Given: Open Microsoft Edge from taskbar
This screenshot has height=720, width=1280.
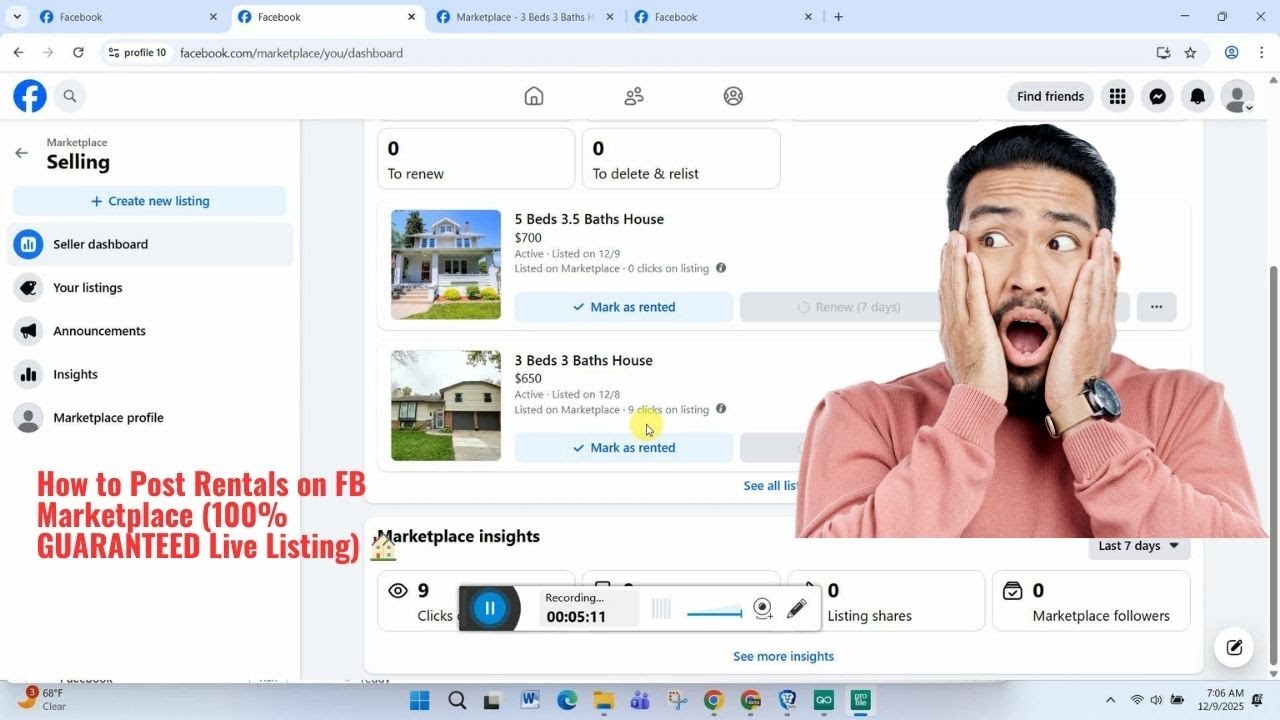Looking at the screenshot, I should (567, 700).
